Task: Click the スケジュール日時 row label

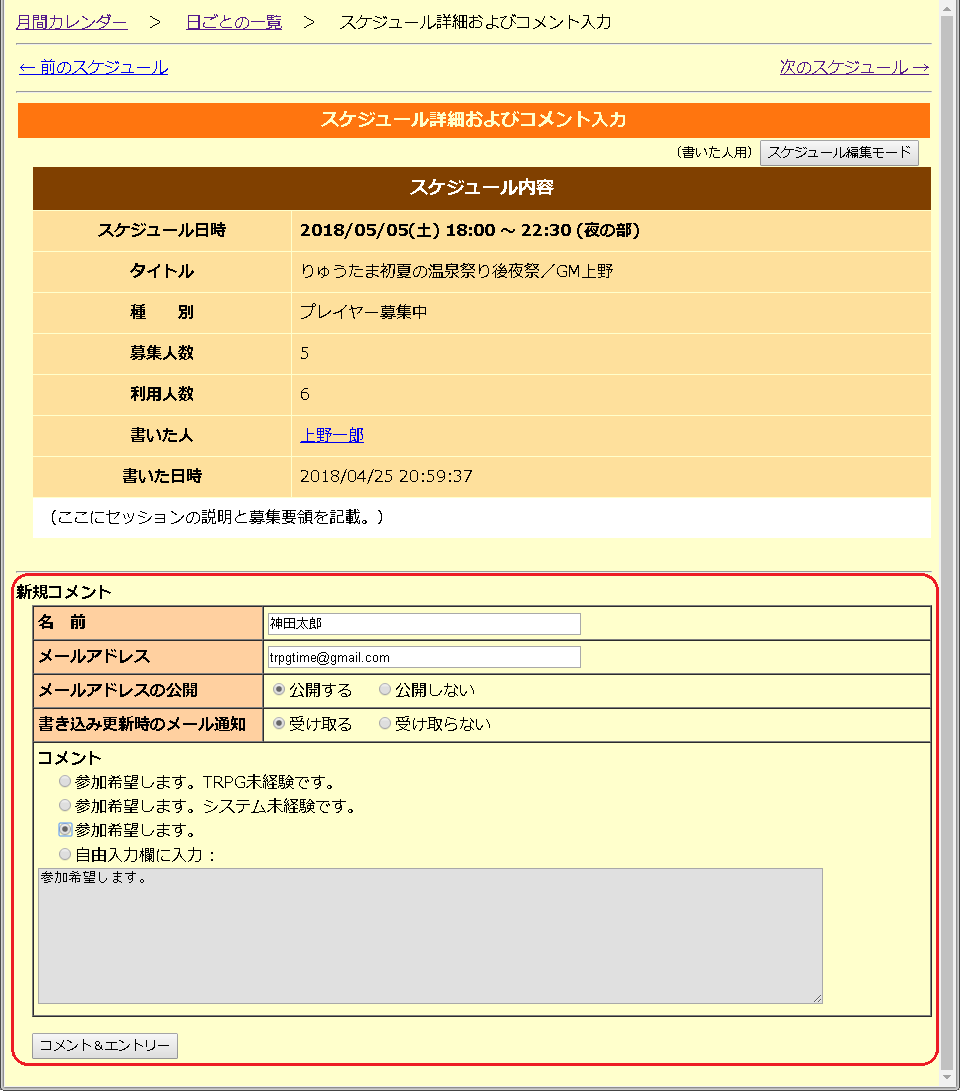Action: [x=162, y=231]
